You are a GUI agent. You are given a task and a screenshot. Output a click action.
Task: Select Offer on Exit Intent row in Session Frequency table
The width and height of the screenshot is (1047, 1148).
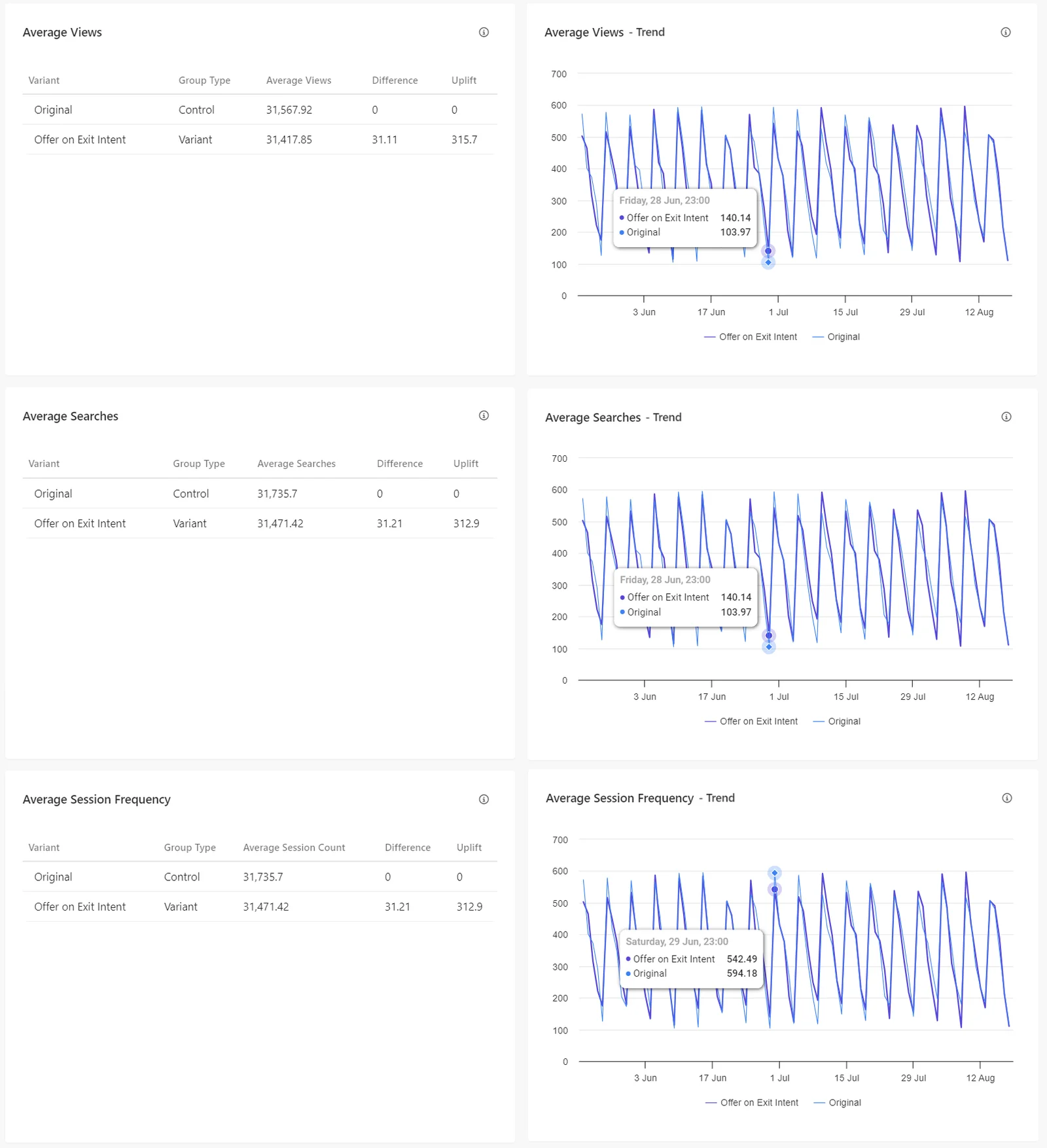point(260,907)
